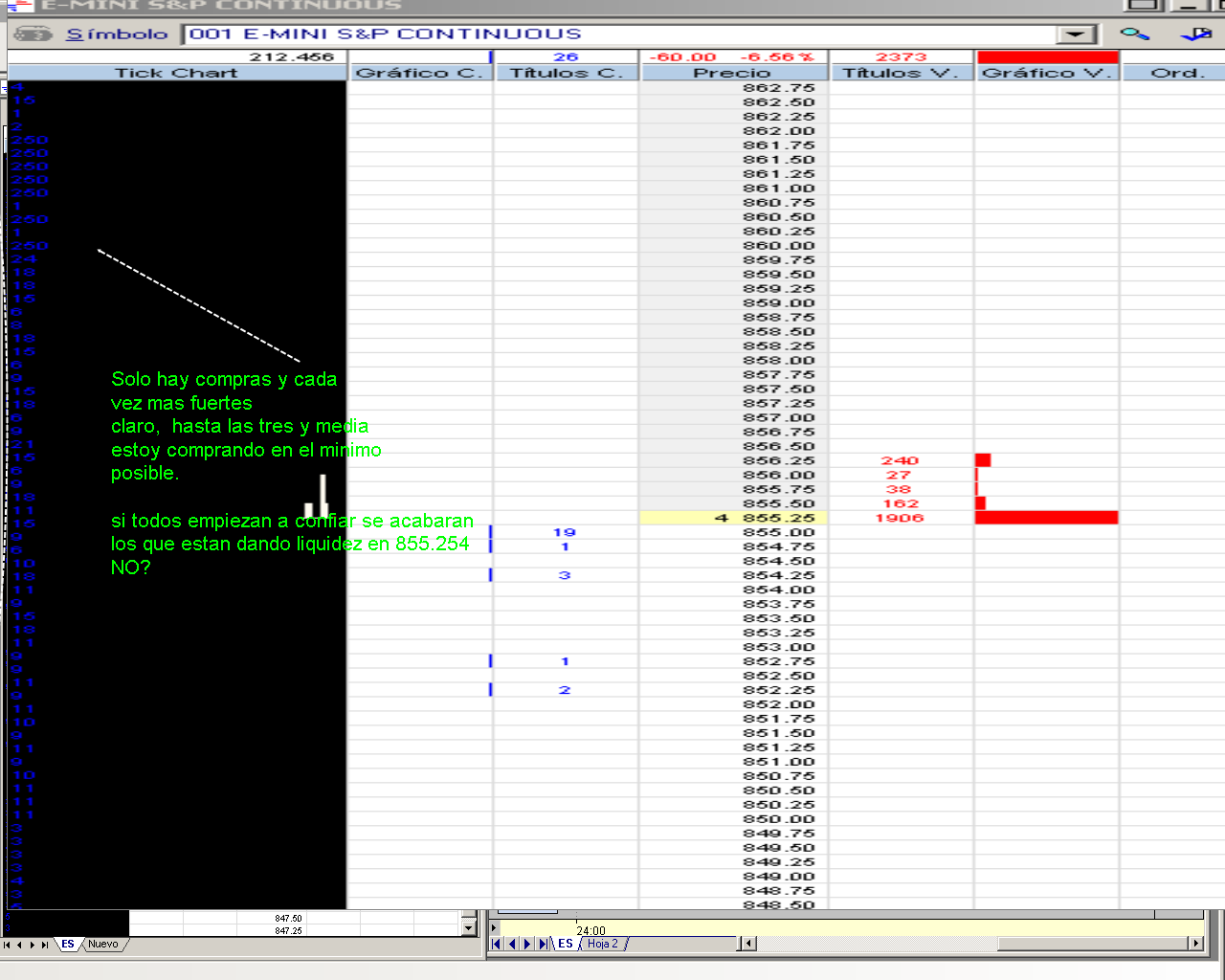The width and height of the screenshot is (1225, 980).
Task: Select the Títulos V. column header
Action: tap(901, 73)
